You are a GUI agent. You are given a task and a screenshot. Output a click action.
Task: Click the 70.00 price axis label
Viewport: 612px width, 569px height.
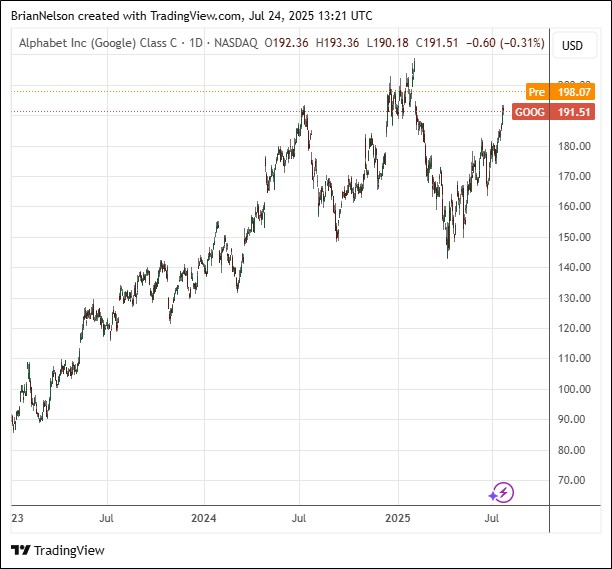point(571,480)
